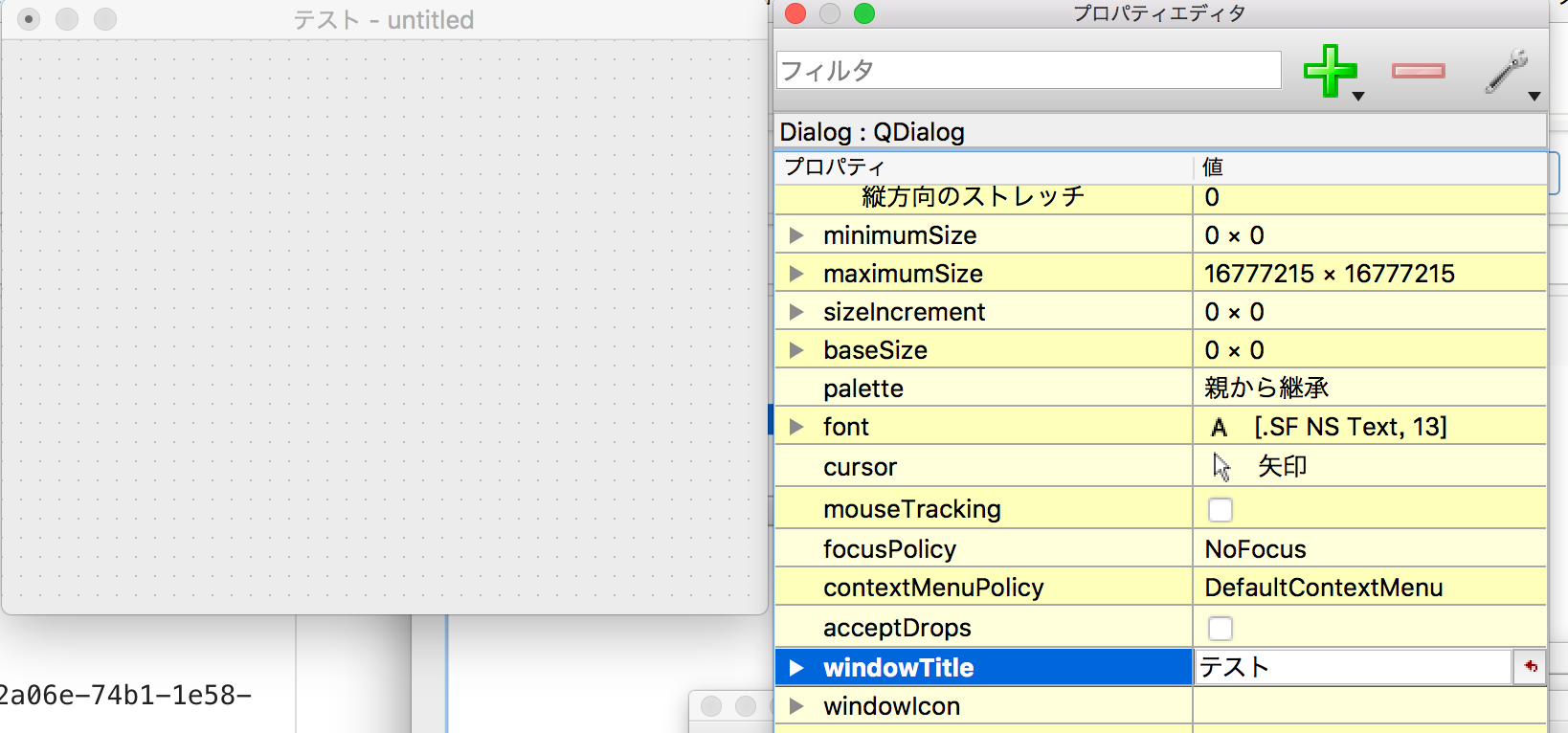Select the contextMenuPolicy property row
The width and height of the screenshot is (1568, 733).
[x=1160, y=587]
